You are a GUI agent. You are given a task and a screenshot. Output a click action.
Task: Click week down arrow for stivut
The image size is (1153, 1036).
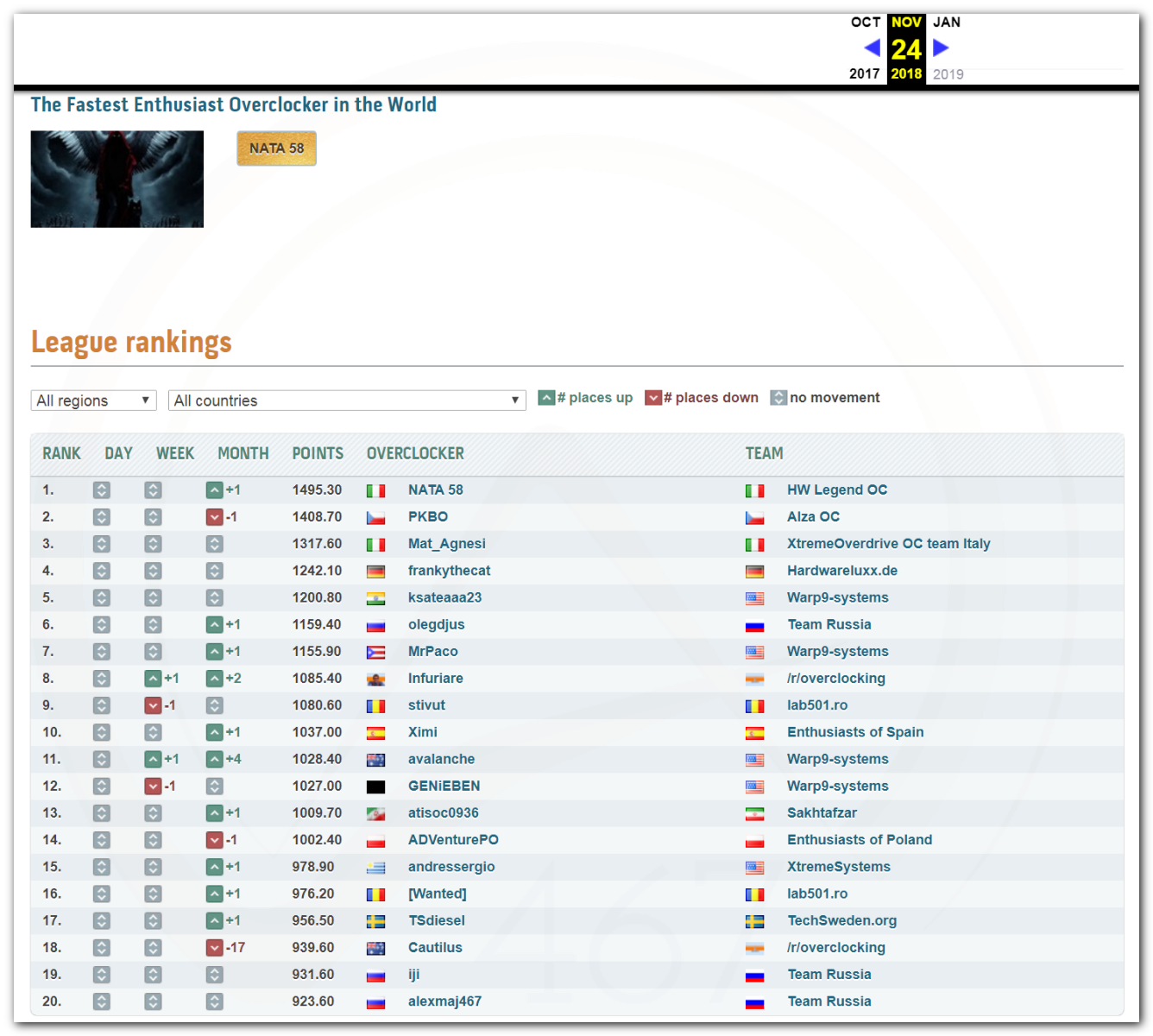153,705
